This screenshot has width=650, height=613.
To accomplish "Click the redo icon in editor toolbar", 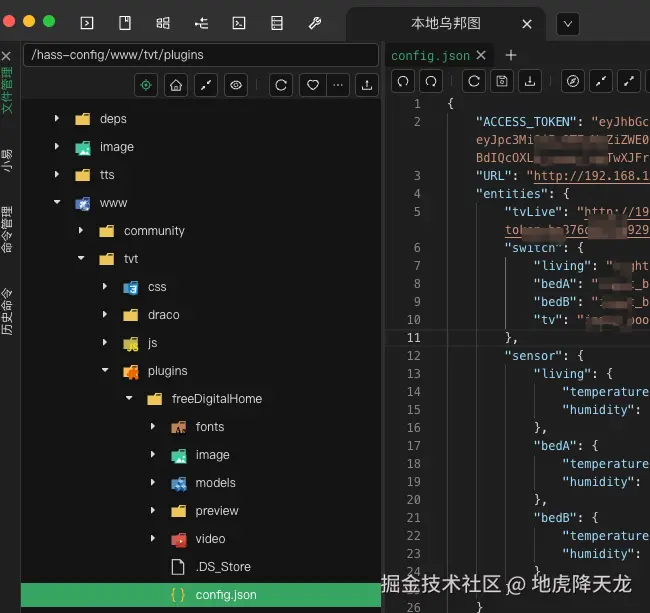I will point(431,81).
